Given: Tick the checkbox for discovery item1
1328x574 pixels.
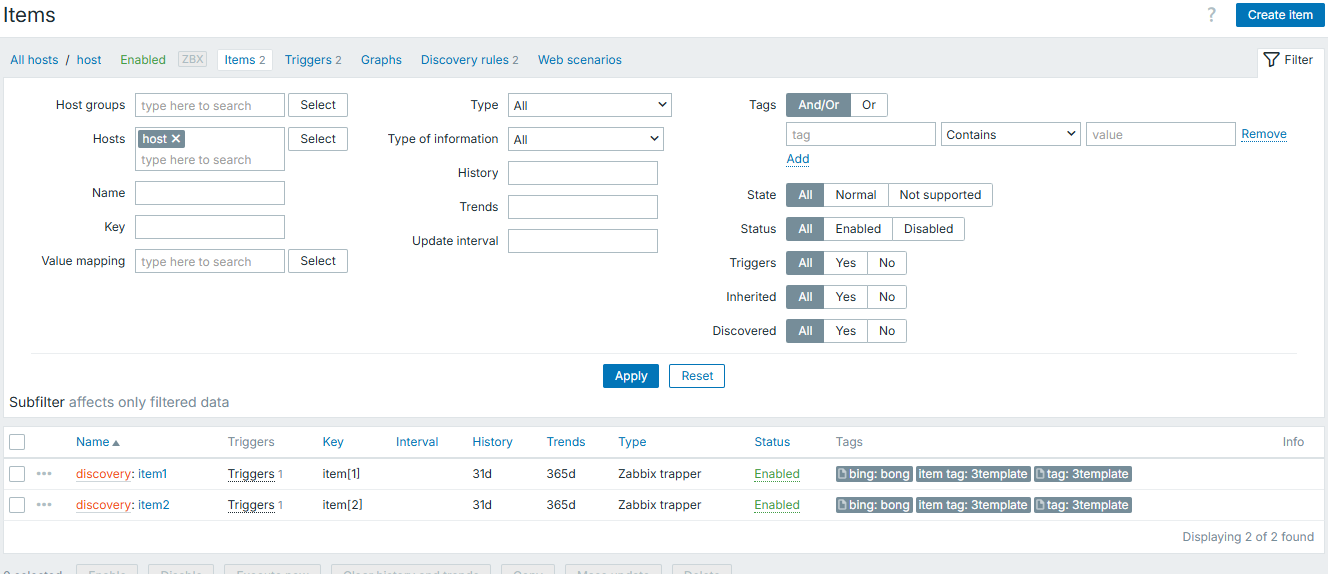Looking at the screenshot, I should coord(17,474).
